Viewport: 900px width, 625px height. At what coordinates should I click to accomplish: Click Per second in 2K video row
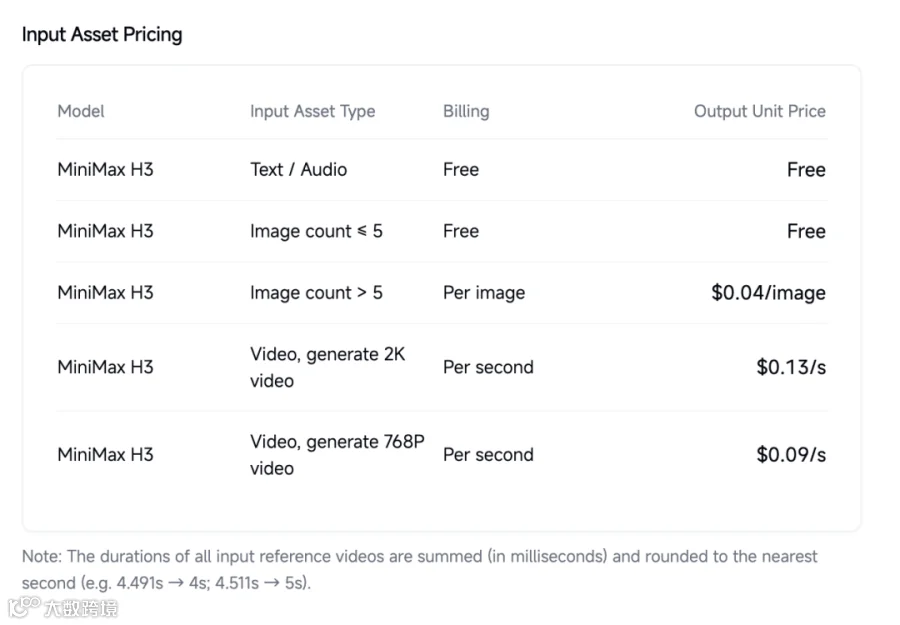(x=488, y=367)
